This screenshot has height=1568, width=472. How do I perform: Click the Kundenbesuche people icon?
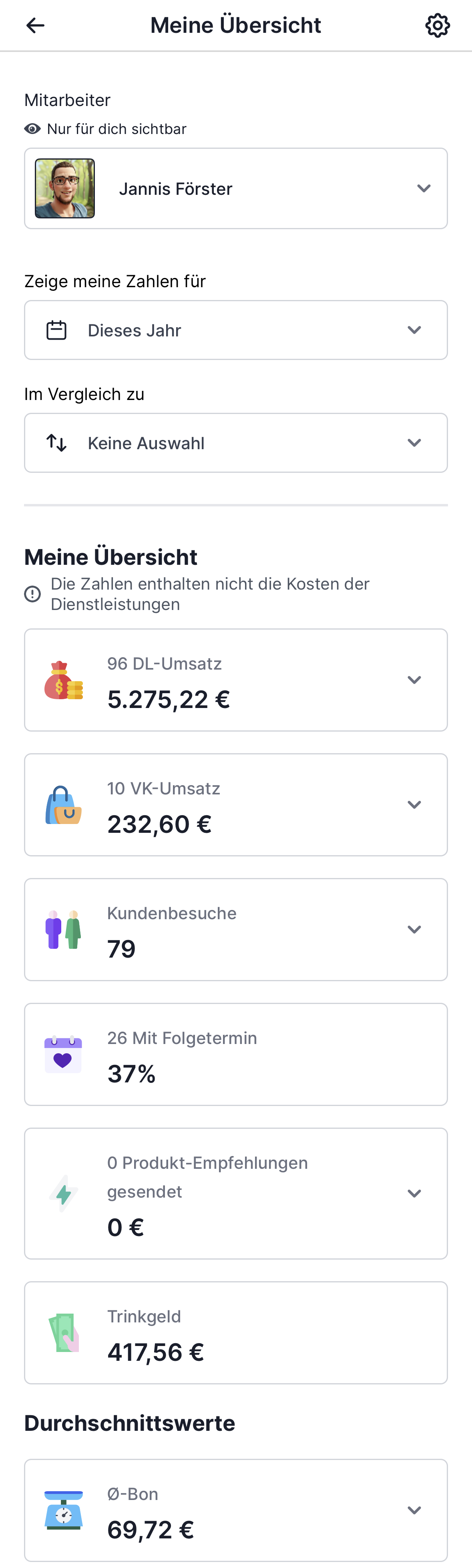click(x=64, y=930)
